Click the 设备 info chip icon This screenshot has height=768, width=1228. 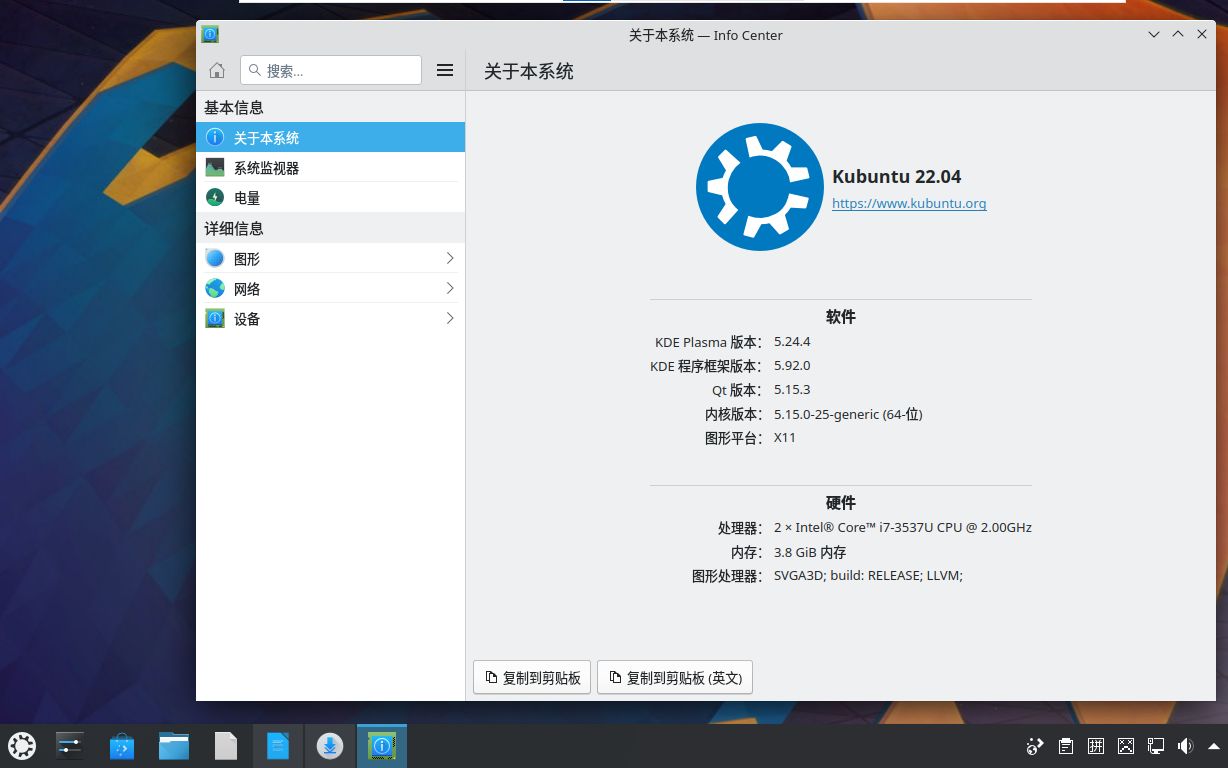point(215,318)
